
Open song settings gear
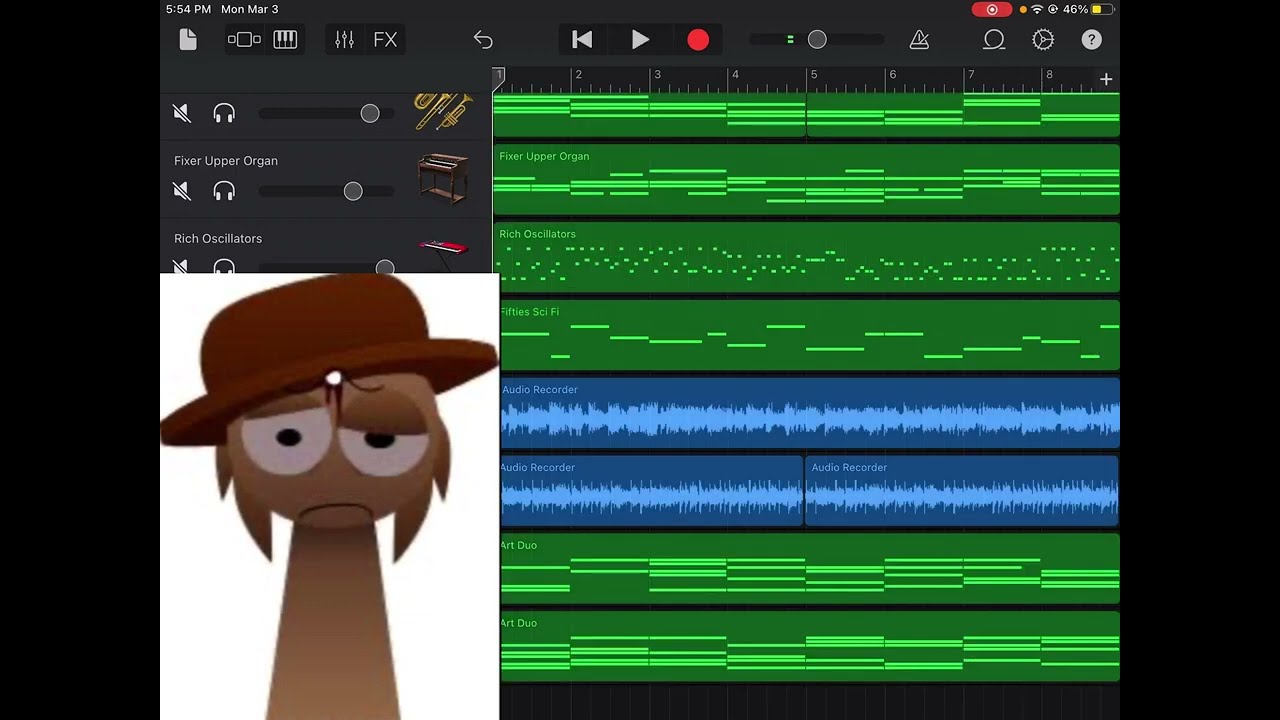click(1043, 40)
